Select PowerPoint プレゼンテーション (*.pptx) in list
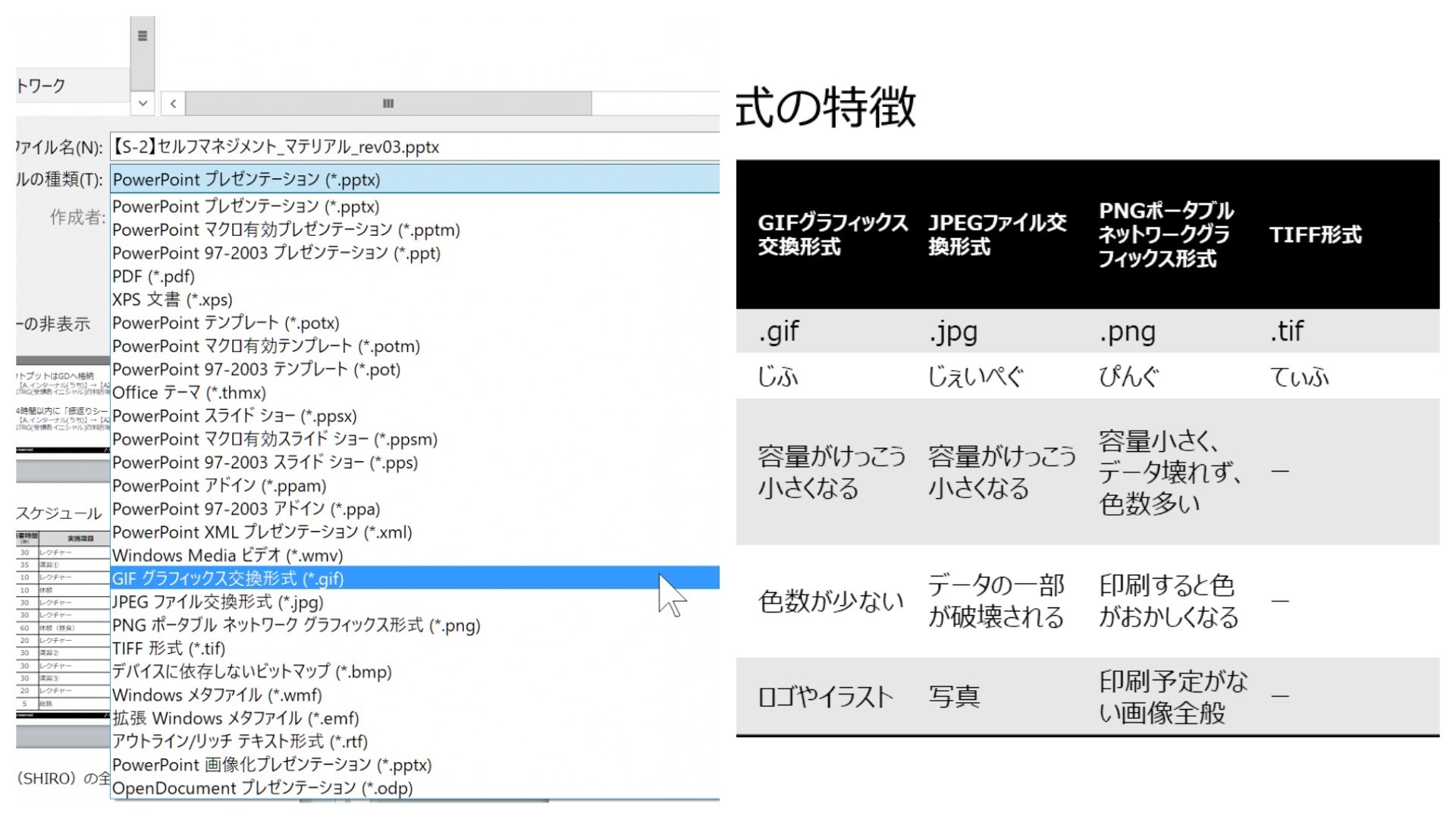 [x=415, y=206]
